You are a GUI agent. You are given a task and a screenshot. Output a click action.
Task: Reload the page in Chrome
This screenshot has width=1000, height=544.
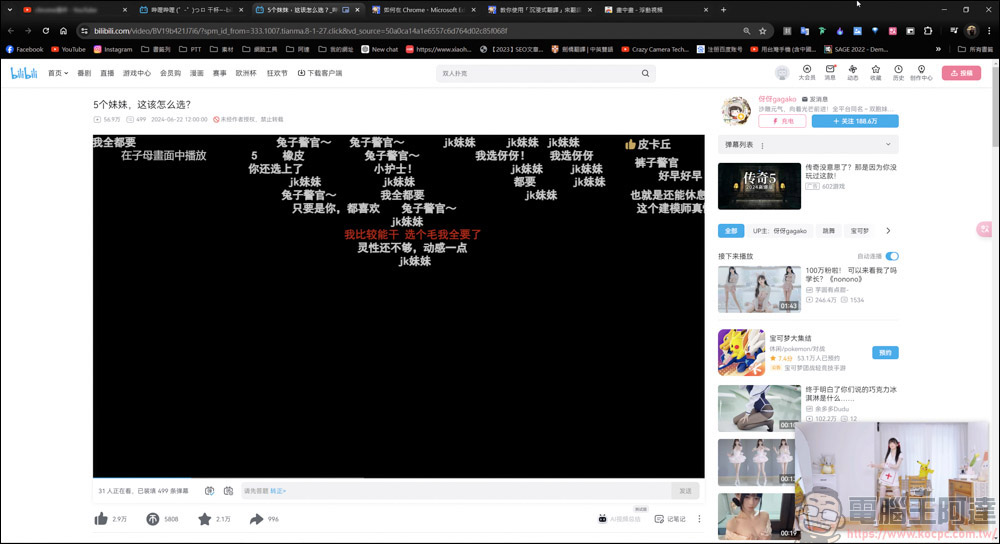46,31
